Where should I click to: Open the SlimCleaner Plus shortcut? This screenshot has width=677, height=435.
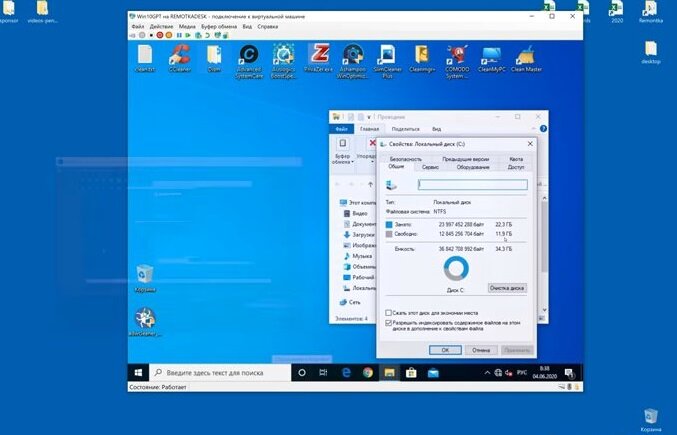[387, 61]
